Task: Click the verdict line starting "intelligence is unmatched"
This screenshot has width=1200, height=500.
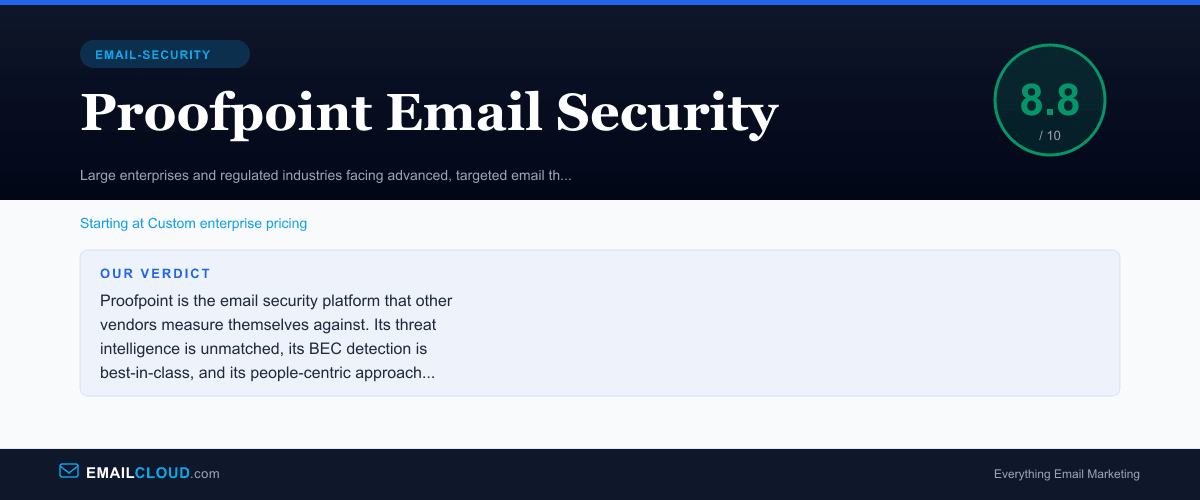Action: pos(264,349)
